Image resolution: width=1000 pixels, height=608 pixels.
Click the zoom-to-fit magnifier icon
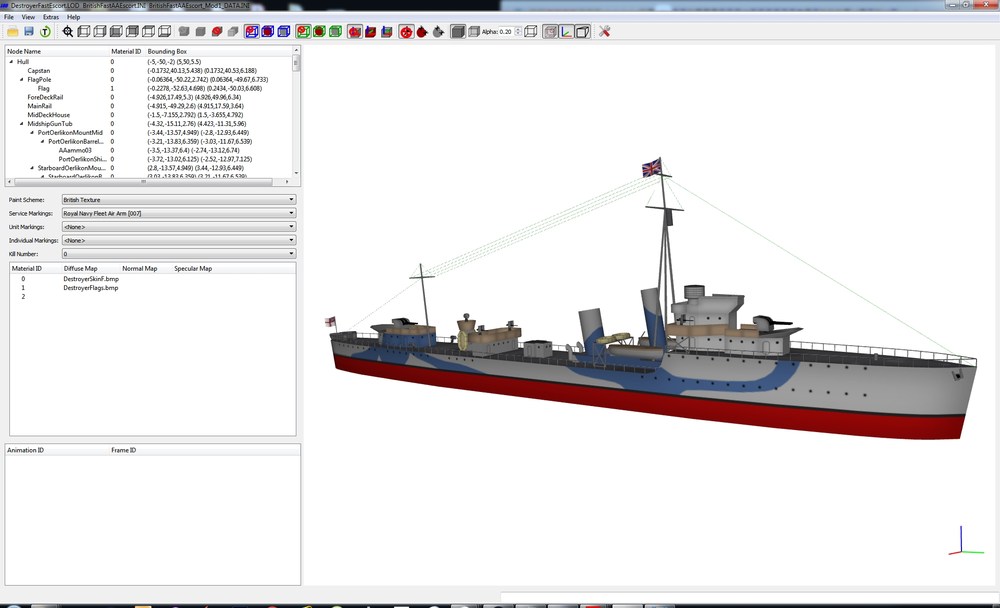(68, 31)
